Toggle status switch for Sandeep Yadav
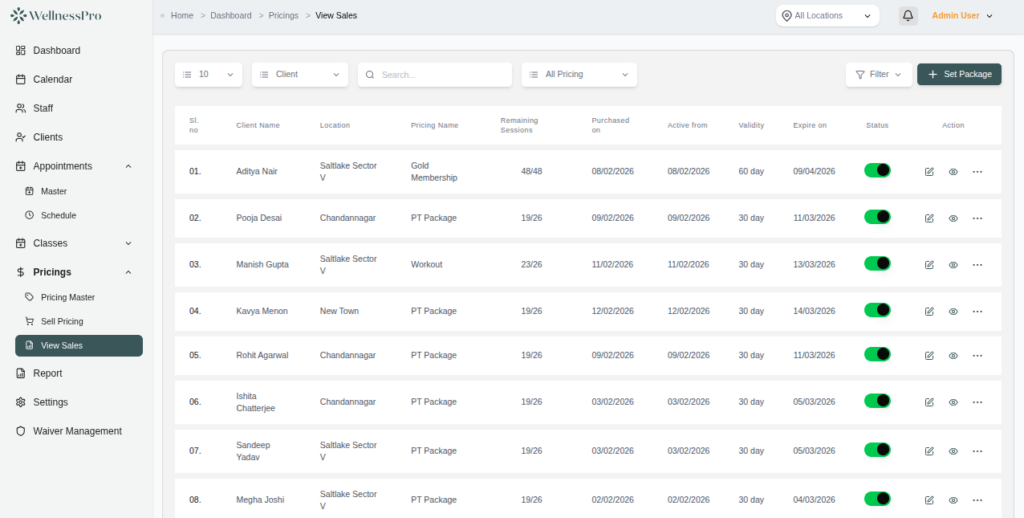1024x518 pixels. (877, 450)
